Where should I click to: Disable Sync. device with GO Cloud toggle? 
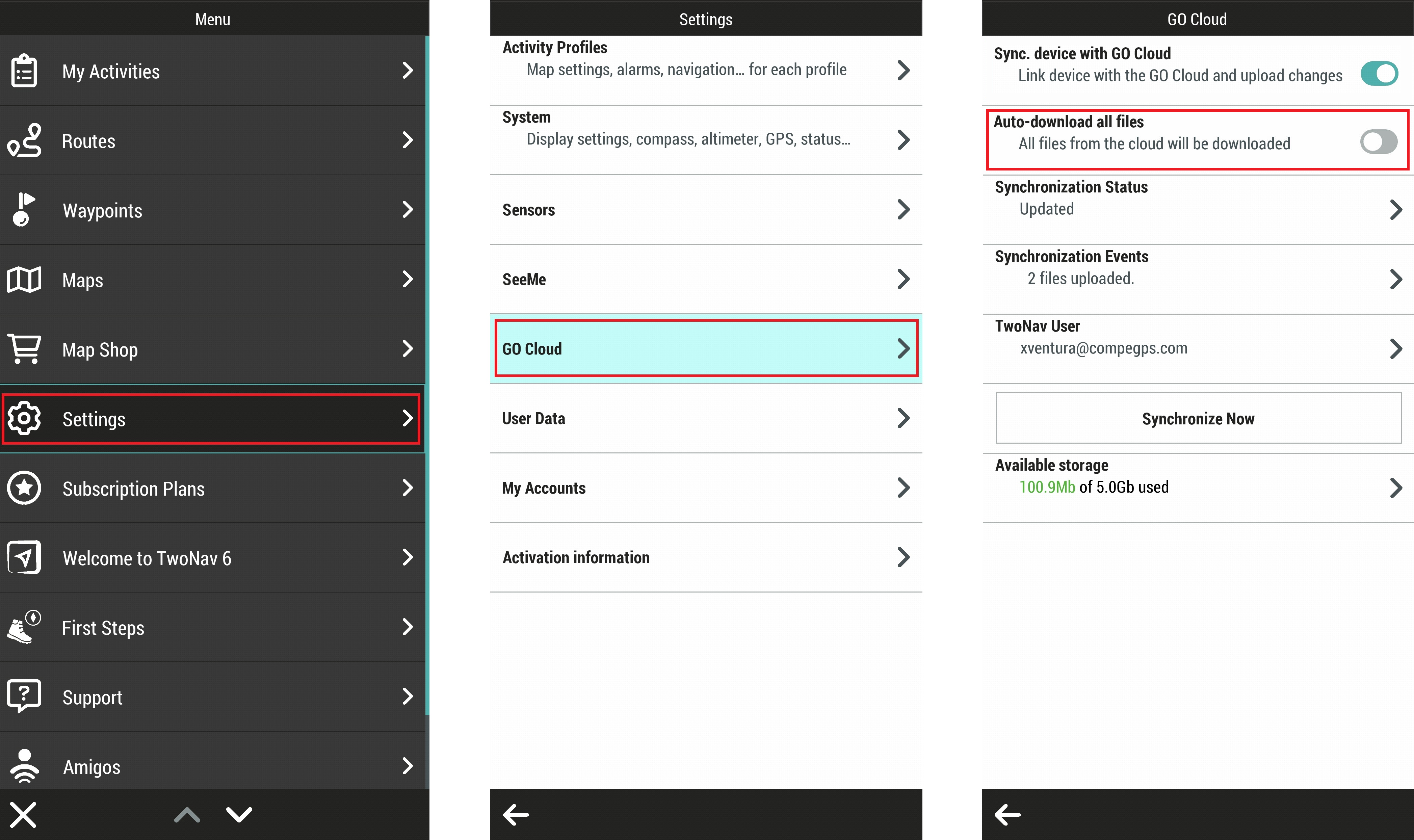[x=1379, y=74]
